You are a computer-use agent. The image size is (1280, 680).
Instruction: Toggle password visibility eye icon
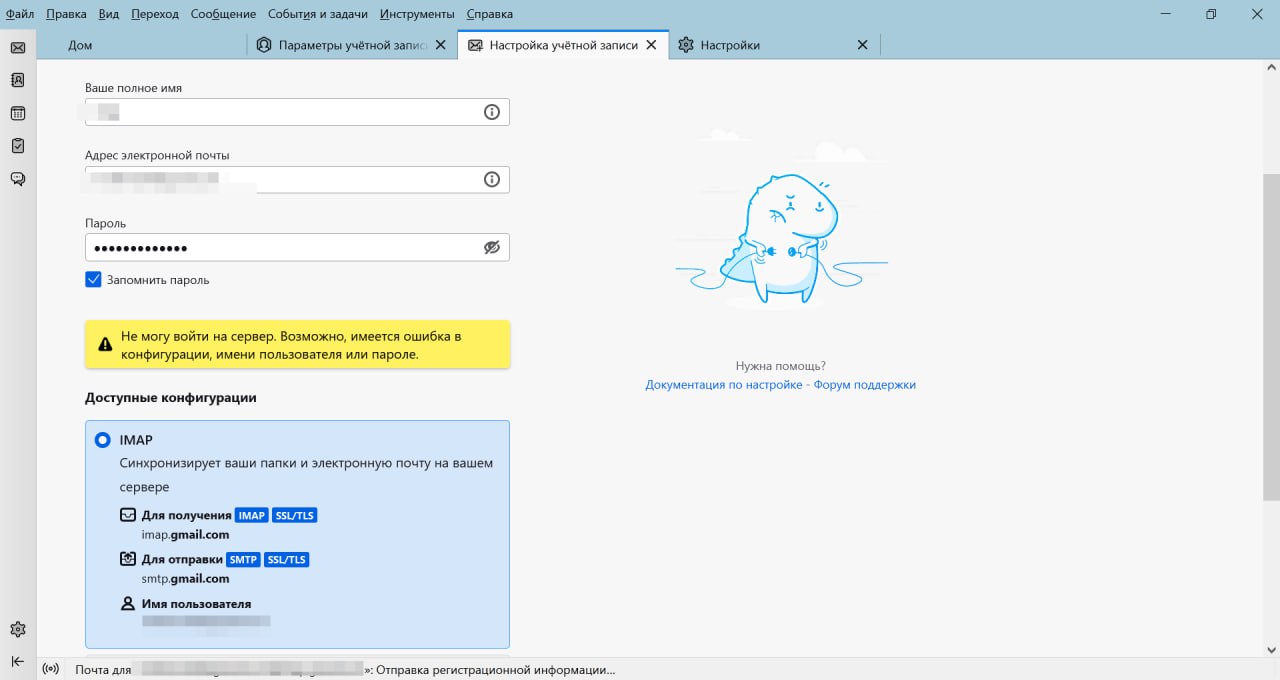[x=491, y=247]
